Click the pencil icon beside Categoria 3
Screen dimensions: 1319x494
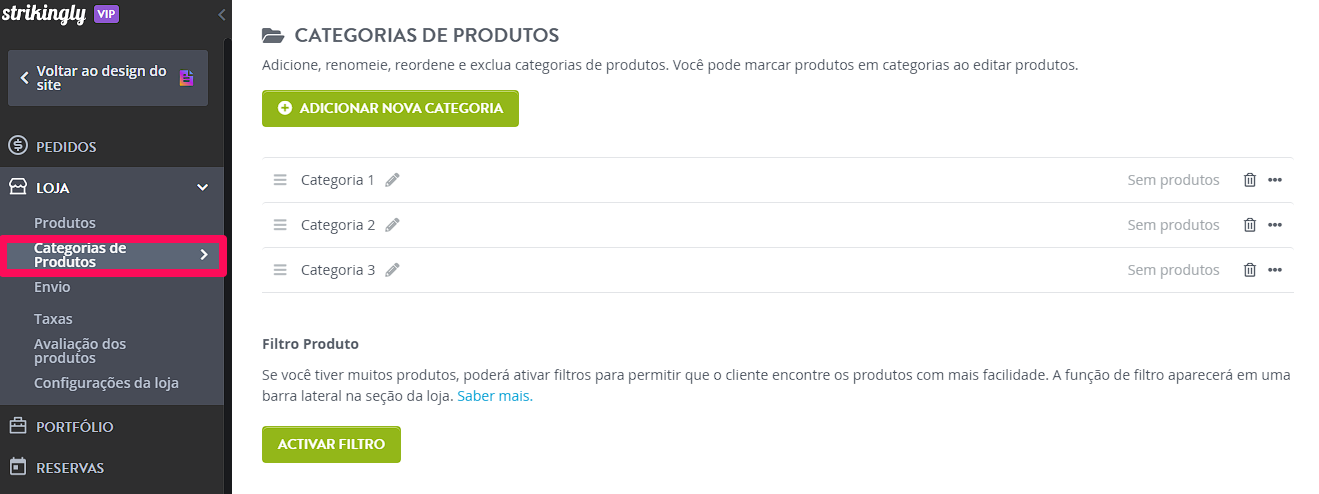pyautogui.click(x=392, y=270)
